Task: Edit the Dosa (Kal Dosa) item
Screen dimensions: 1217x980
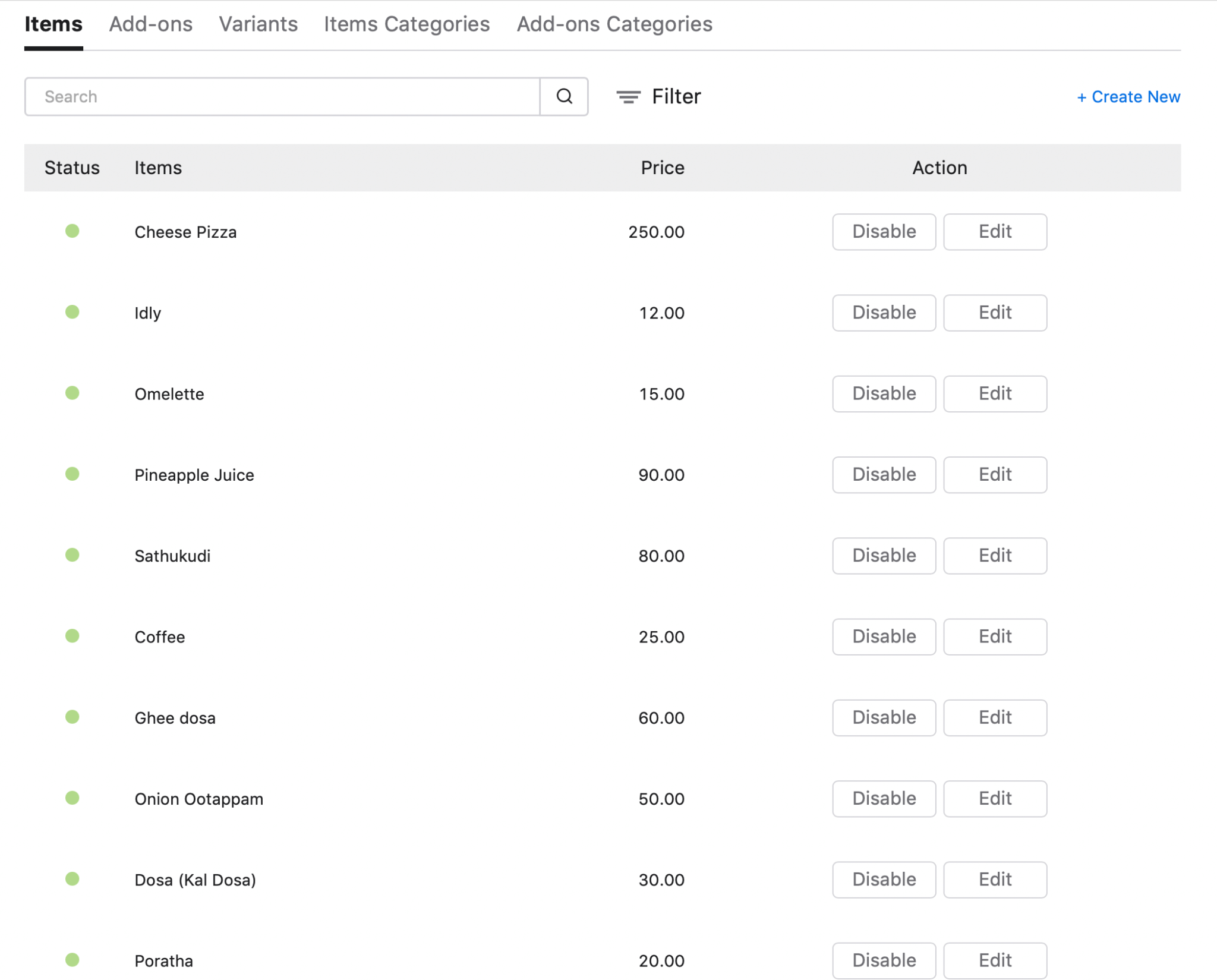Action: (995, 880)
